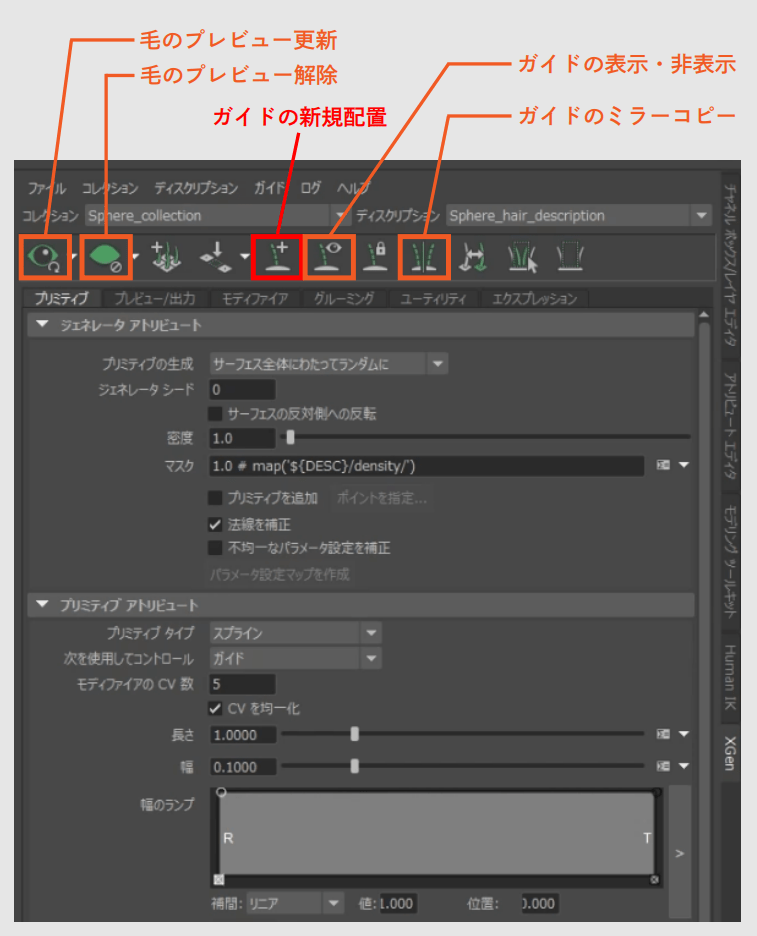757x936 pixels.
Task: Click the rightmost toolbar icon
Action: point(569,257)
